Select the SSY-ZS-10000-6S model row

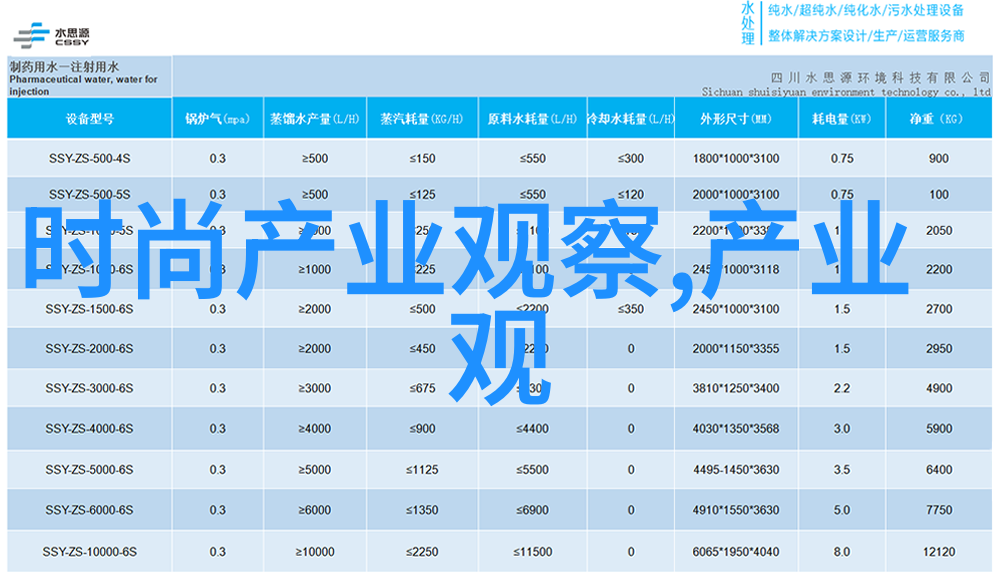pos(89,552)
